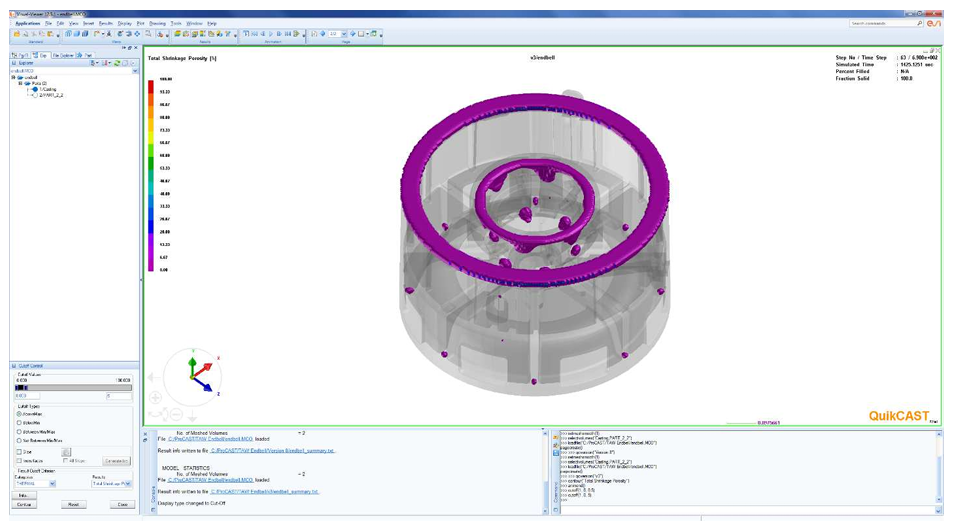Image resolution: width=960 pixels, height=526 pixels.
Task: Click the Generate button
Action: [x=116, y=460]
